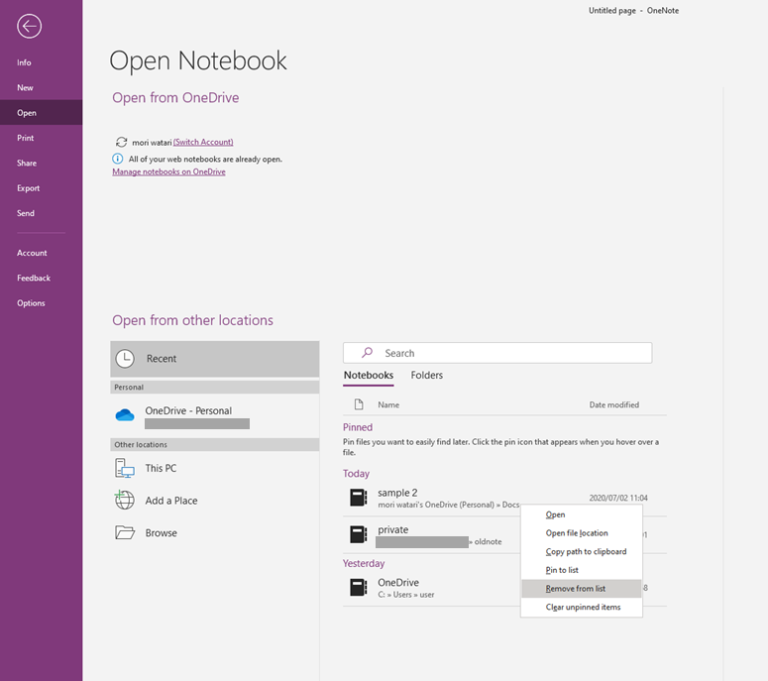Image resolution: width=768 pixels, height=681 pixels.
Task: Select Open in the sidebar
Action: click(41, 113)
